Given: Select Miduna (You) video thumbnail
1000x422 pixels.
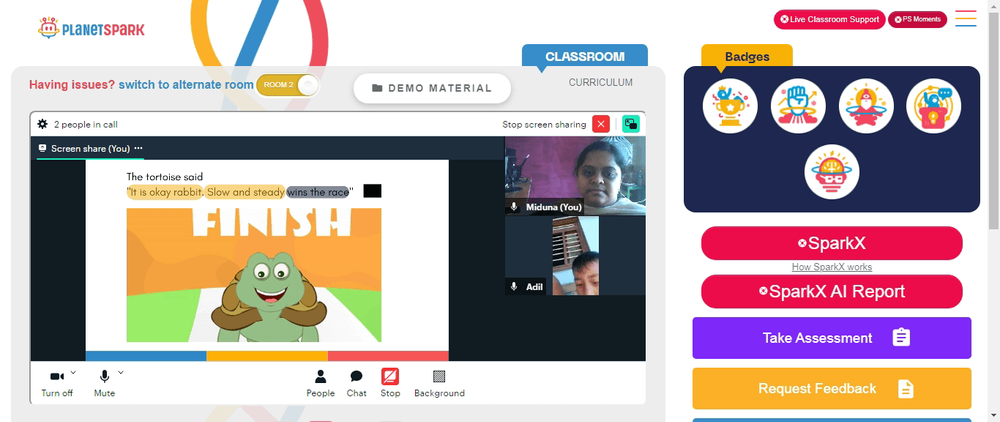Looking at the screenshot, I should [575, 176].
